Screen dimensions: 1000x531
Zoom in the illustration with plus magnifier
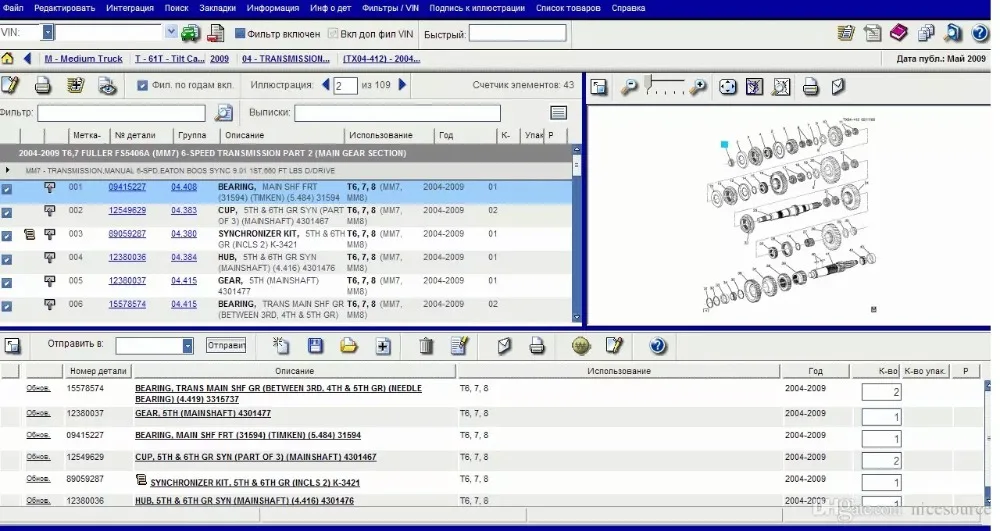click(699, 87)
